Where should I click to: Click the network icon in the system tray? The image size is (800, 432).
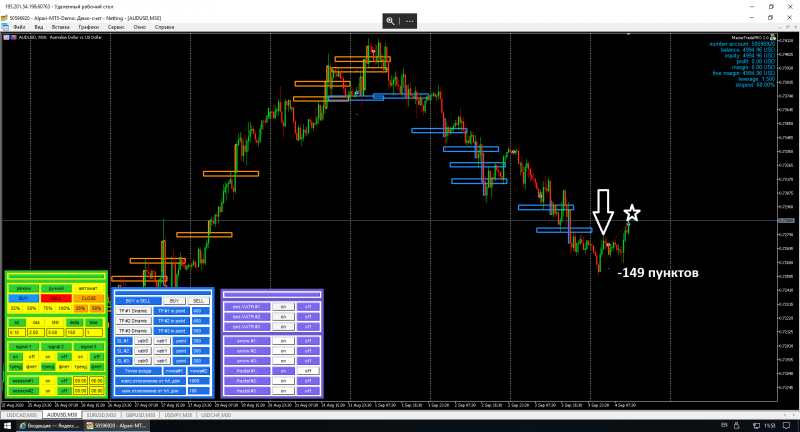(755, 425)
